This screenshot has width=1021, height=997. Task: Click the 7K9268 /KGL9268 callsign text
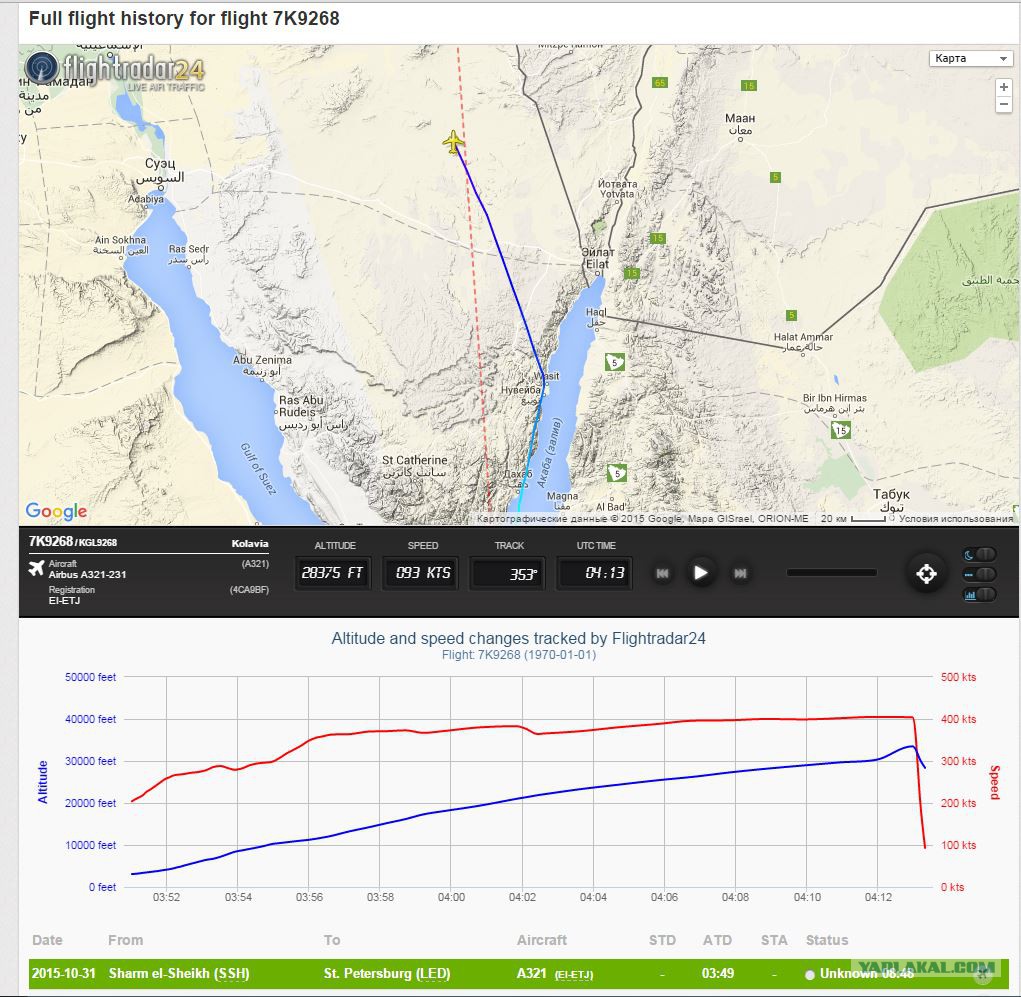(73, 542)
